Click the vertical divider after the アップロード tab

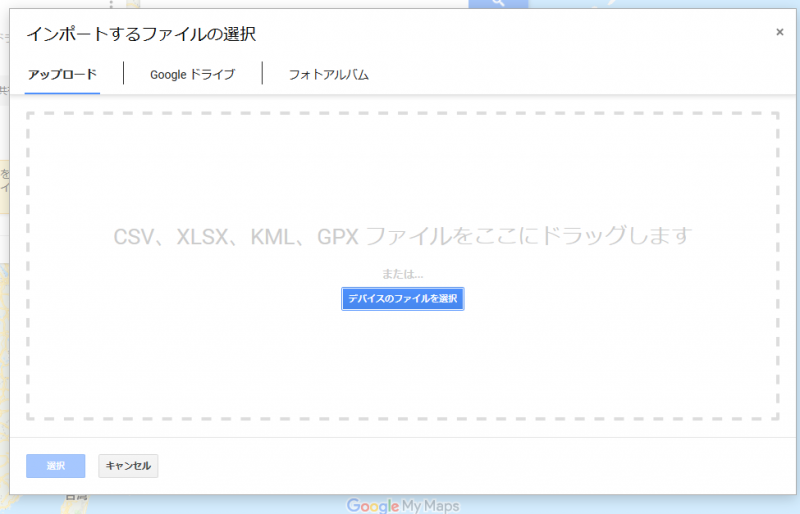[x=124, y=74]
